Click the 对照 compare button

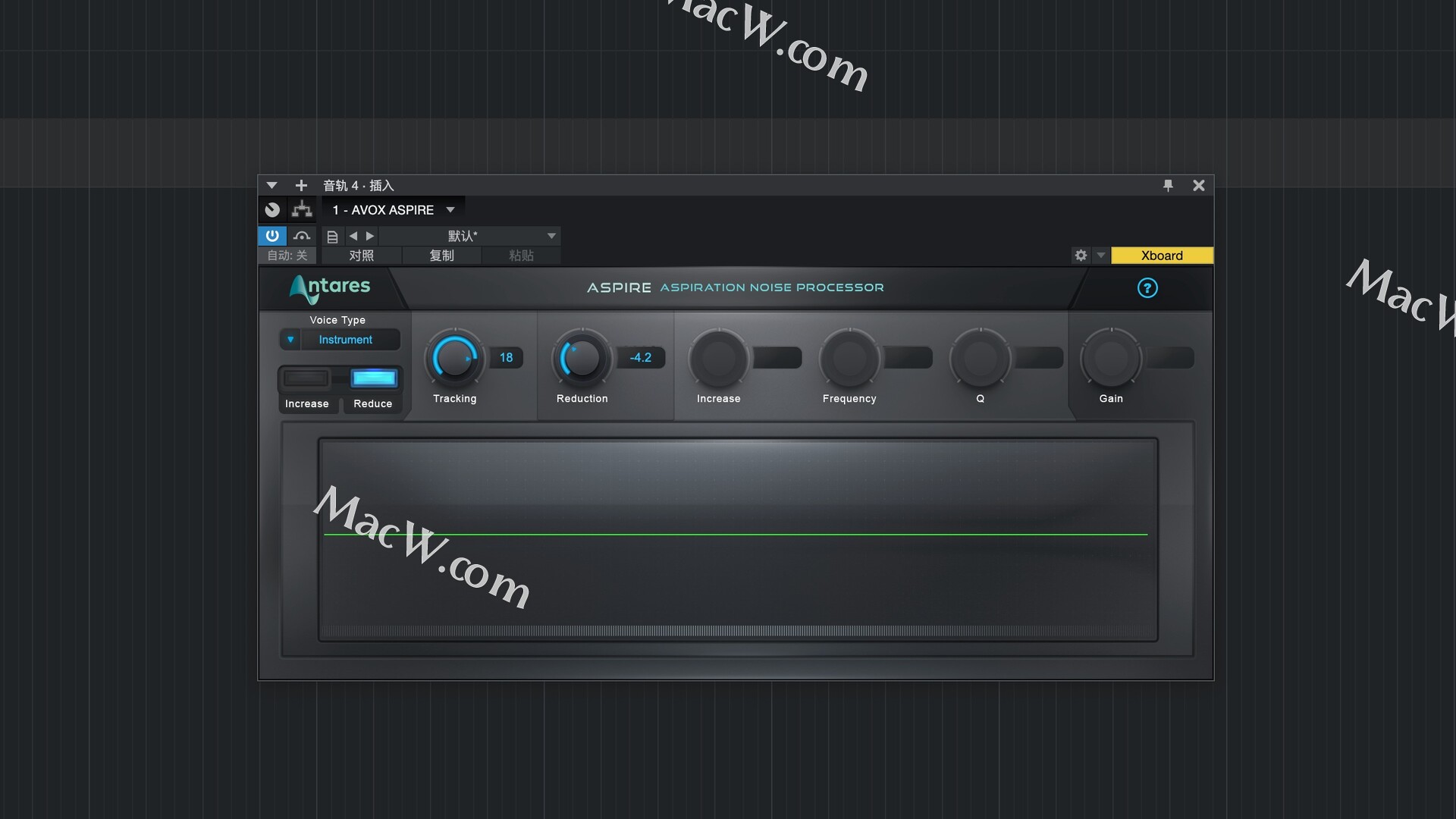[x=362, y=256]
